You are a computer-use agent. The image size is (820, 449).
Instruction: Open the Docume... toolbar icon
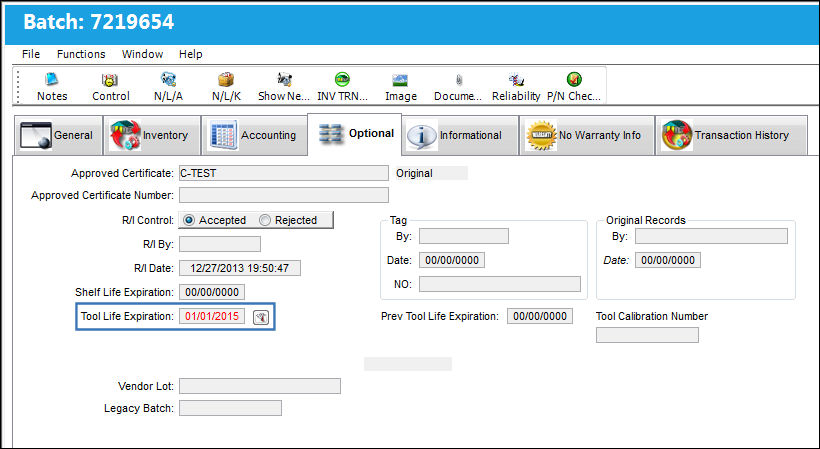point(458,87)
